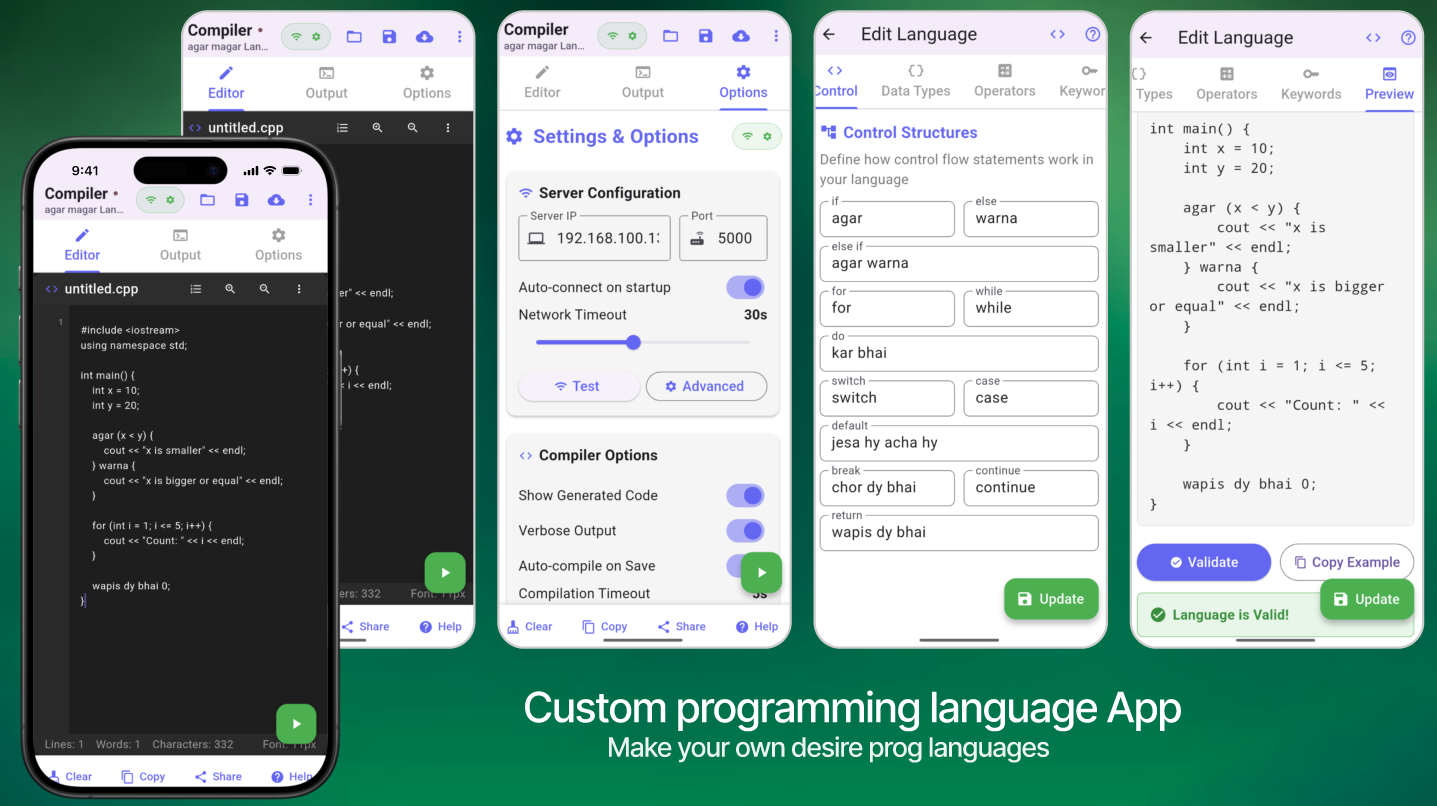Viewport: 1437px width, 806px height.
Task: Switch to the Output tab
Action: tap(180, 245)
